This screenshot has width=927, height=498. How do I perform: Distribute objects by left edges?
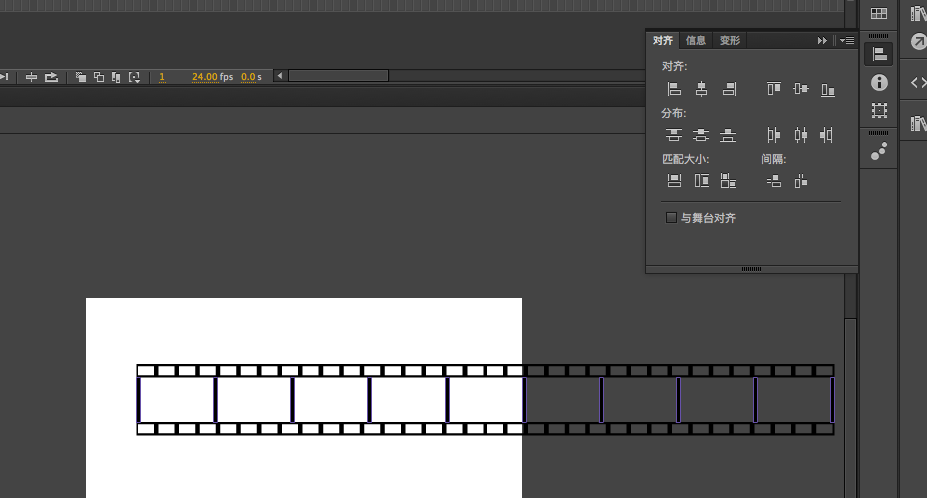(x=773, y=135)
